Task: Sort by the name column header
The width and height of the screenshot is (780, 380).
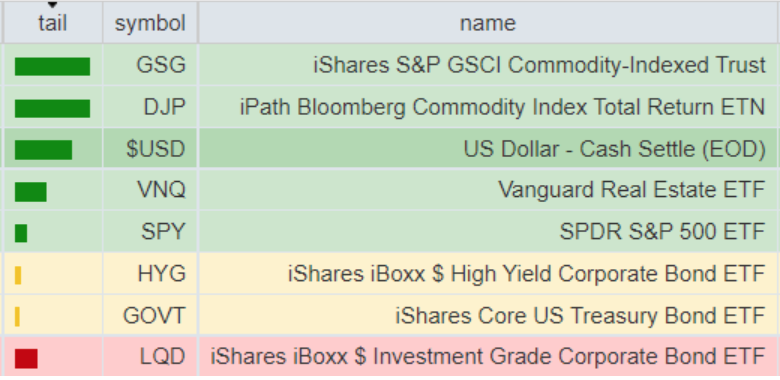Action: 488,22
